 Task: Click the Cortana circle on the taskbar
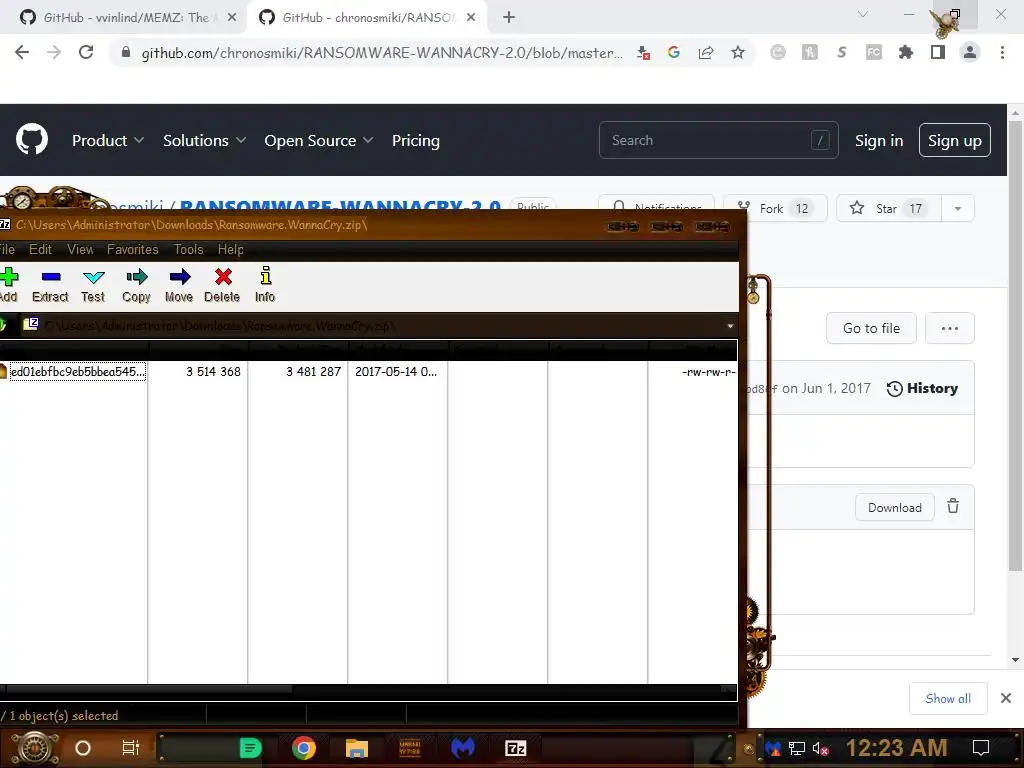[83, 748]
